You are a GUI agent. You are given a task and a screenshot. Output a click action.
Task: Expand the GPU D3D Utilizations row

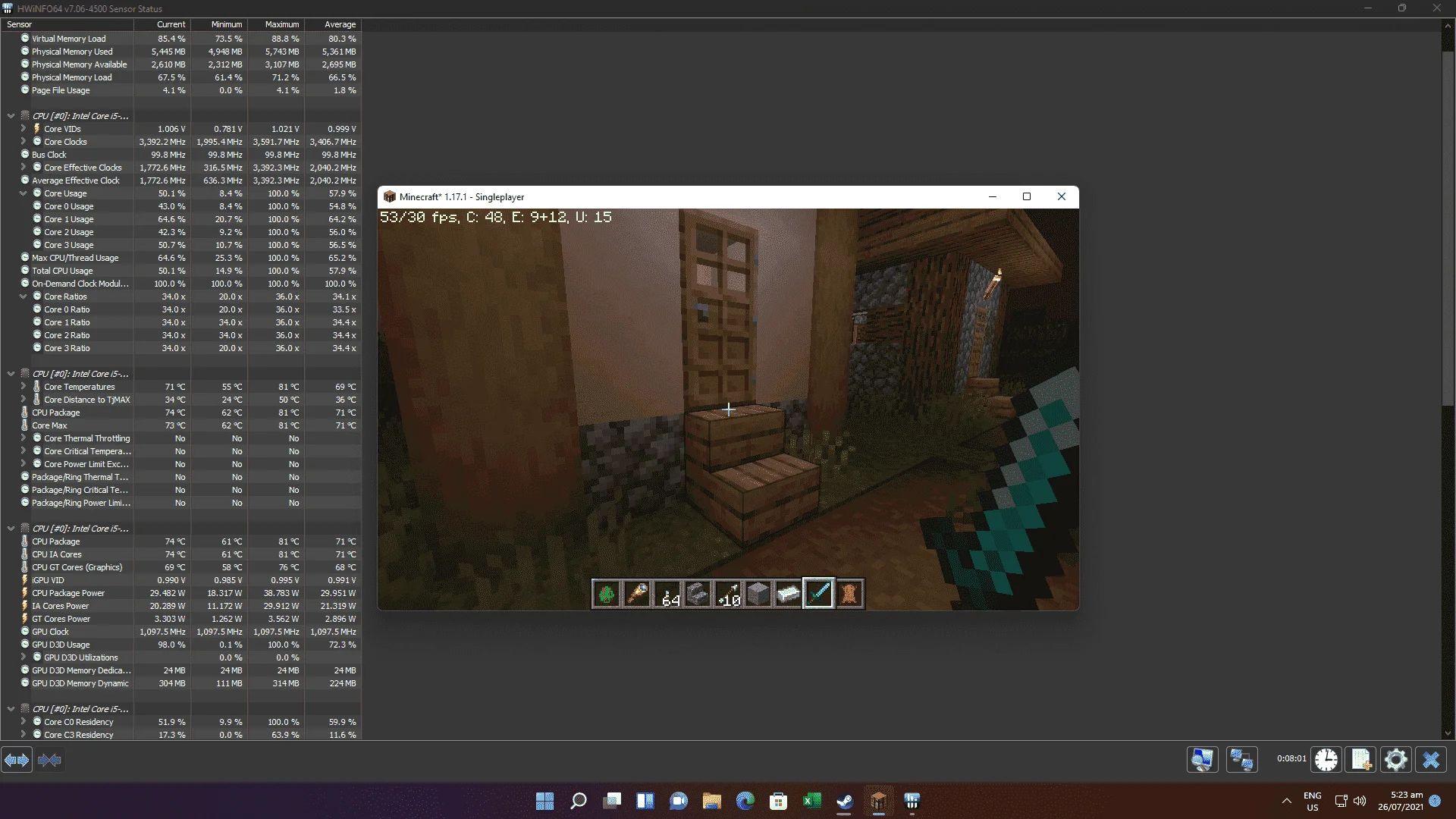[23, 657]
